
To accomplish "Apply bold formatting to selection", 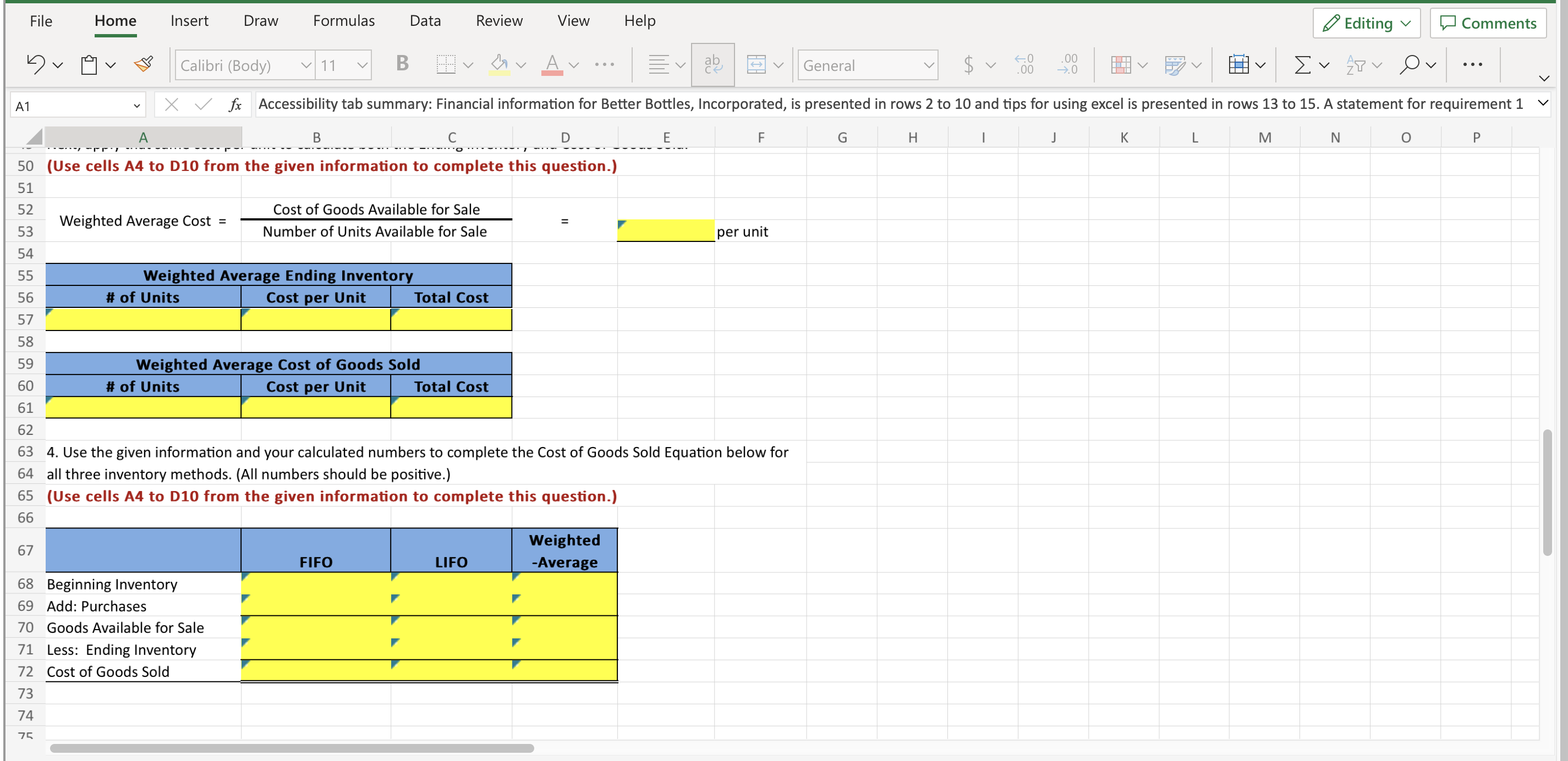I will tap(402, 64).
